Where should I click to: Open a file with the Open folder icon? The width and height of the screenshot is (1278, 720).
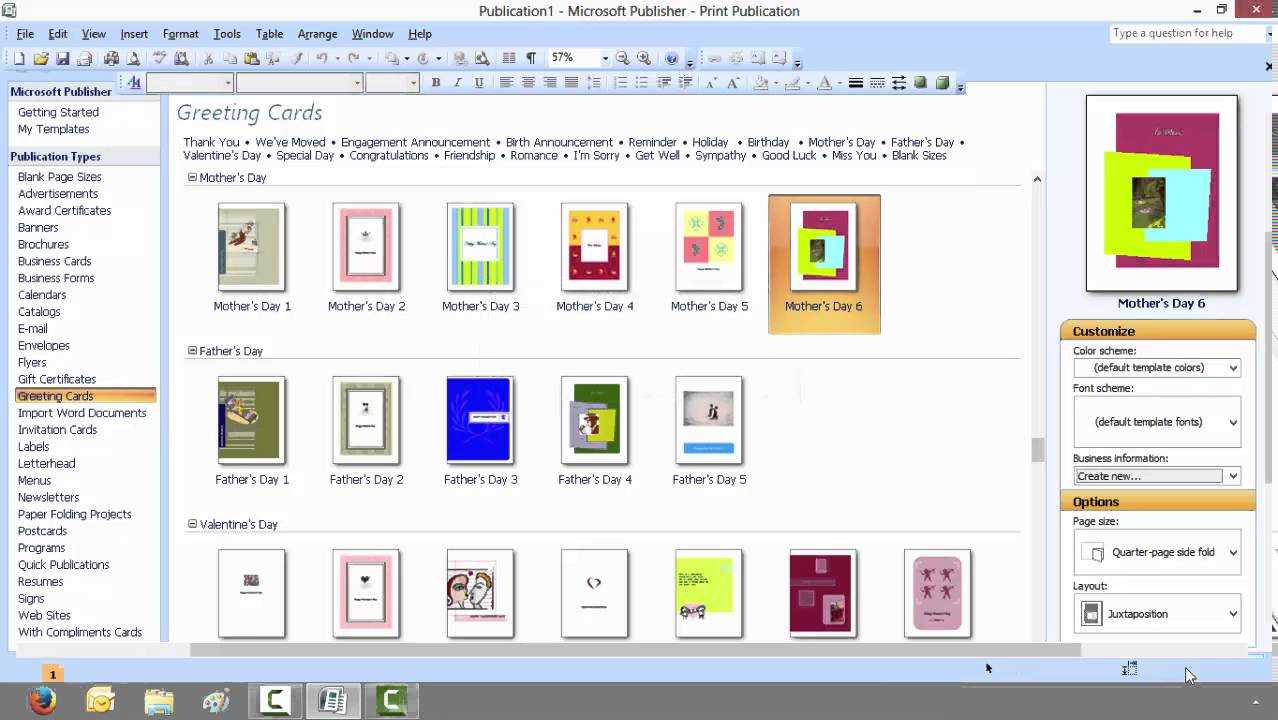point(41,59)
